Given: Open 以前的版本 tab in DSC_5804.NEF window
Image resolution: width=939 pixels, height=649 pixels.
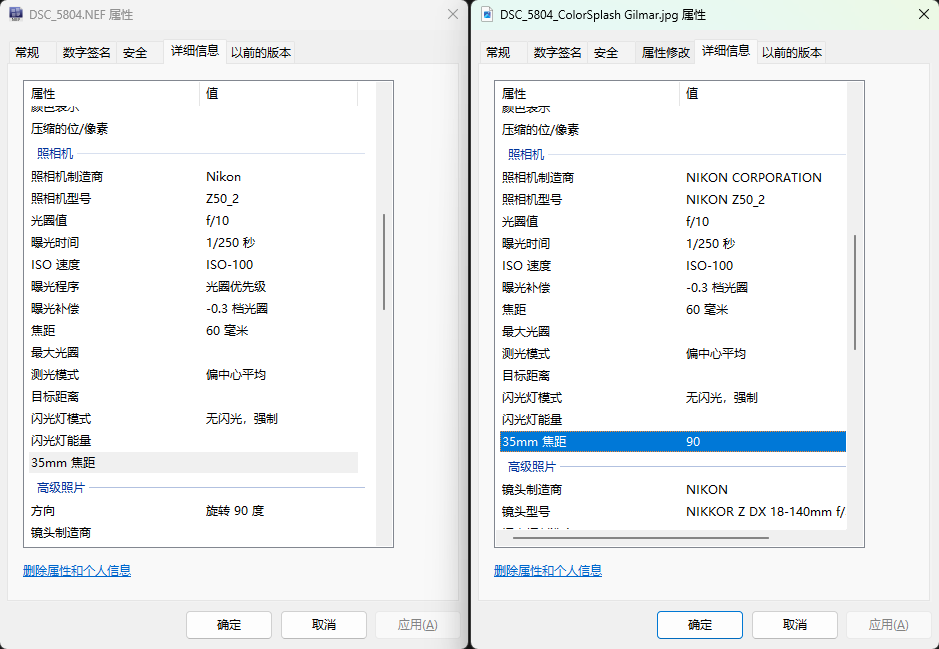Looking at the screenshot, I should click(261, 53).
